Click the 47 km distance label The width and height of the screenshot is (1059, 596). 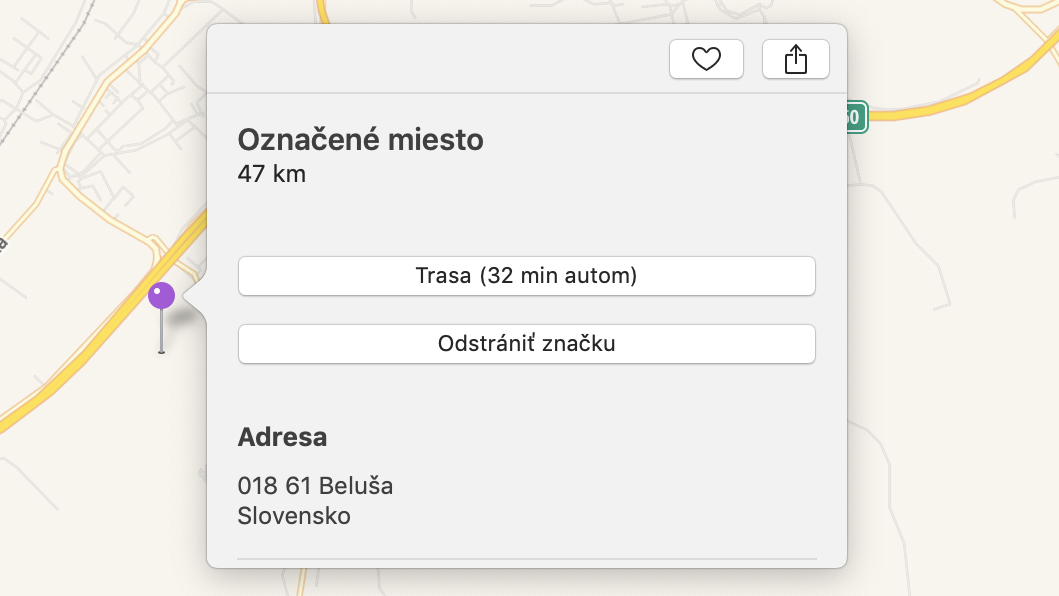click(x=272, y=174)
